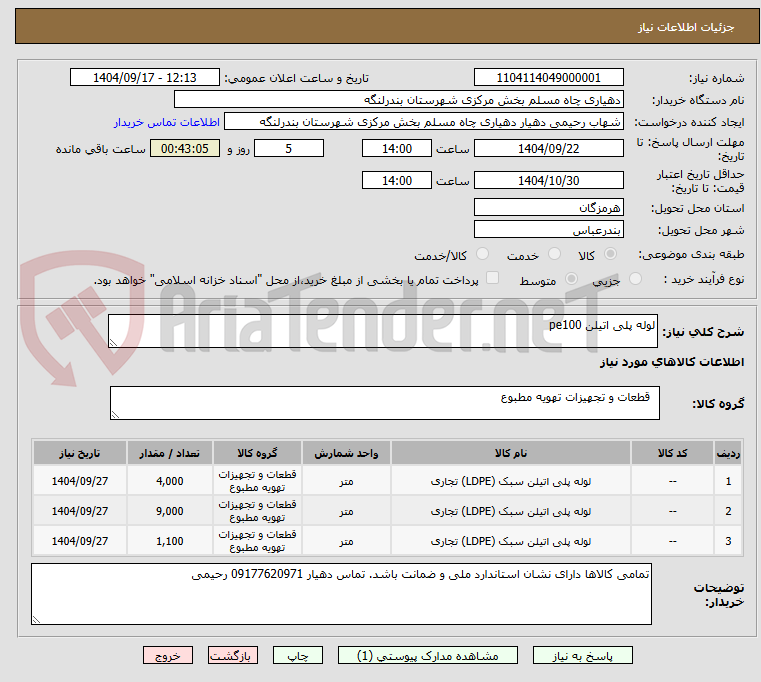Click the announcement date field 1404/09/17 - 12:13
Viewport: 761px width, 682px height.
145,77
